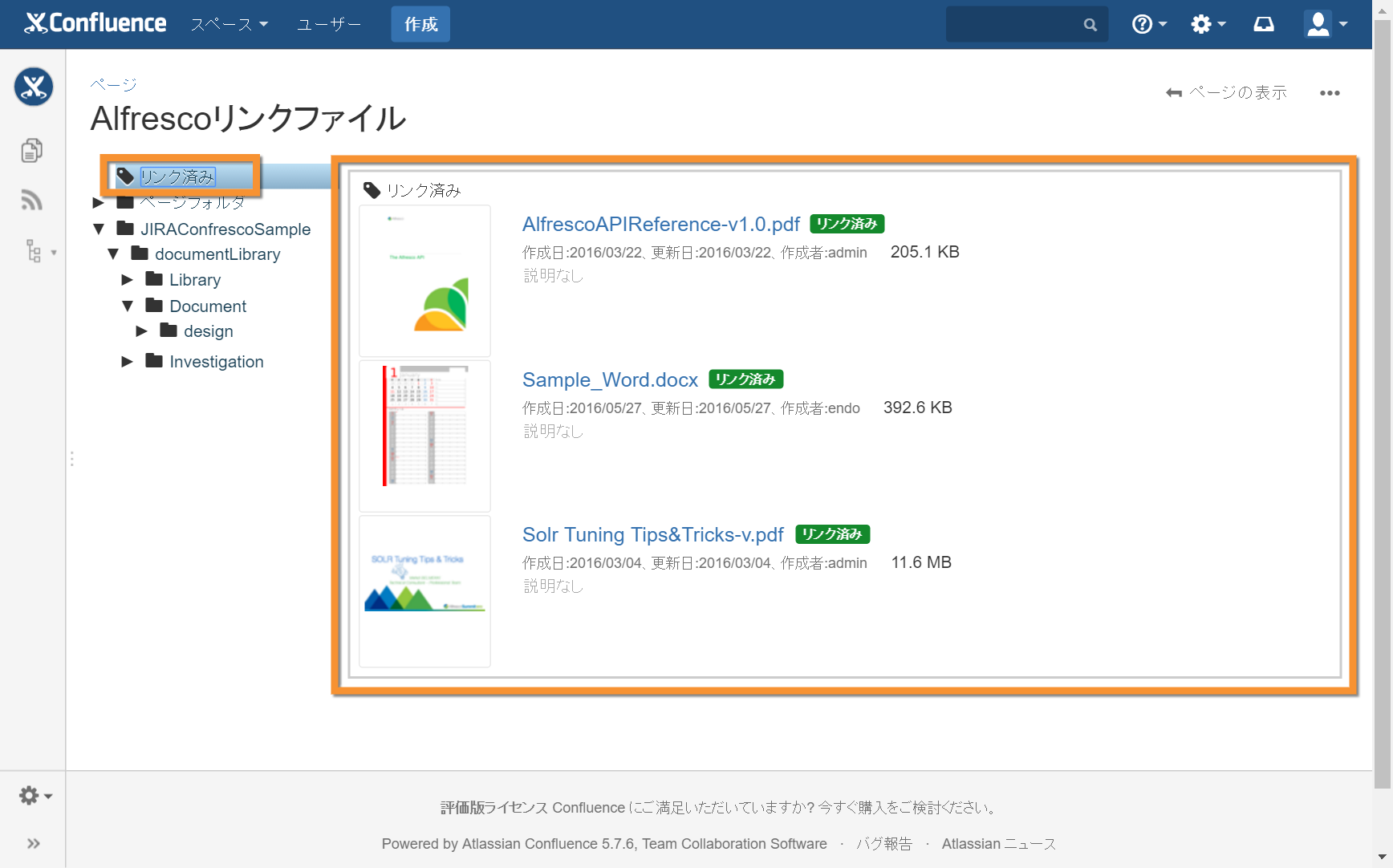
Task: Expand the sidebar with double chevron
Action: tap(33, 843)
